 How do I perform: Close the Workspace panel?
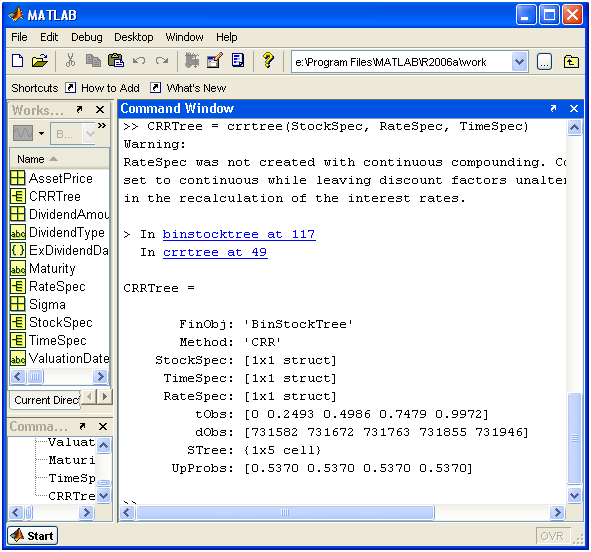pos(100,110)
